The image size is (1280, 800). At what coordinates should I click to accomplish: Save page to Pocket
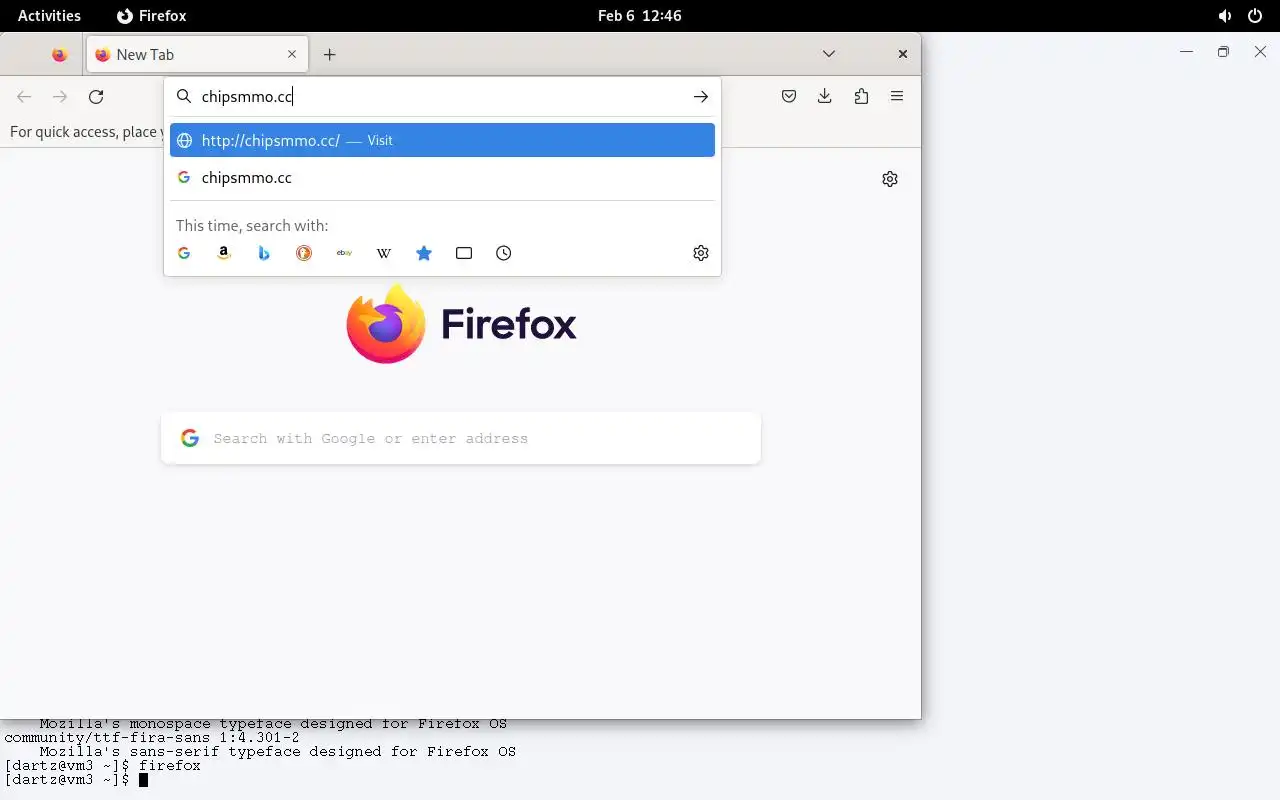point(789,96)
